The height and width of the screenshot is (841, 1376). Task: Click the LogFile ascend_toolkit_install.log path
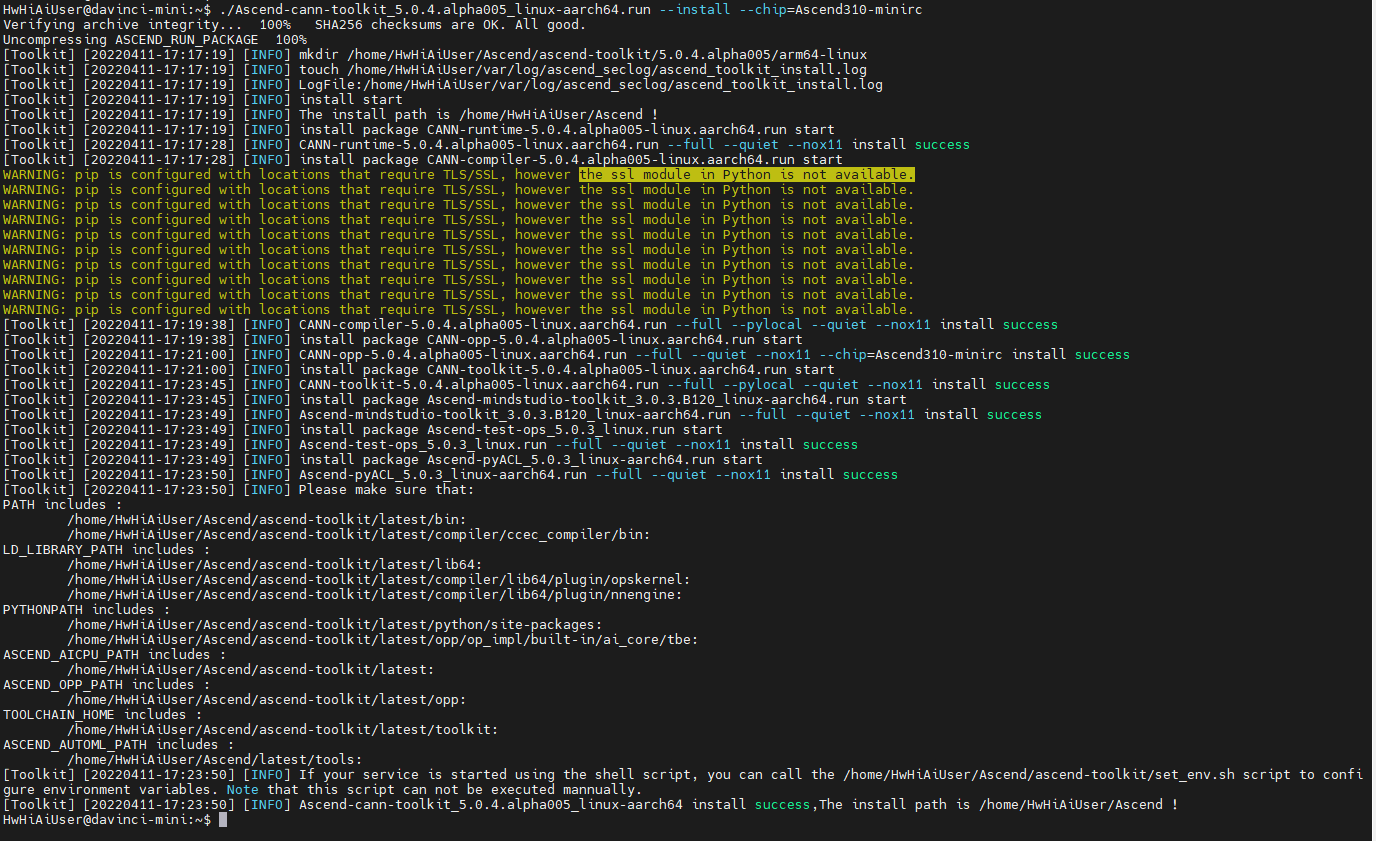pos(590,84)
